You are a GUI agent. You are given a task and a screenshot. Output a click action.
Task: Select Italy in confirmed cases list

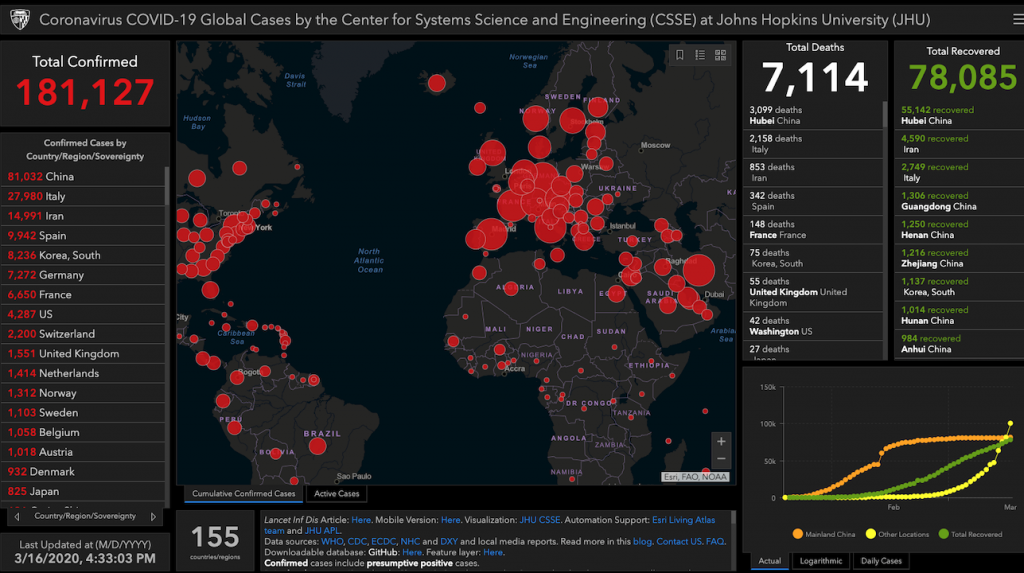[x=83, y=196]
